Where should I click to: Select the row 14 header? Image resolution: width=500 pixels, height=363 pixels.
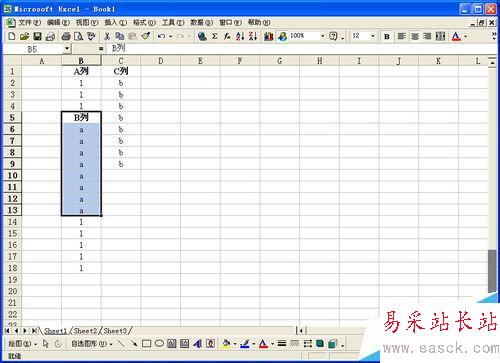(x=12, y=222)
